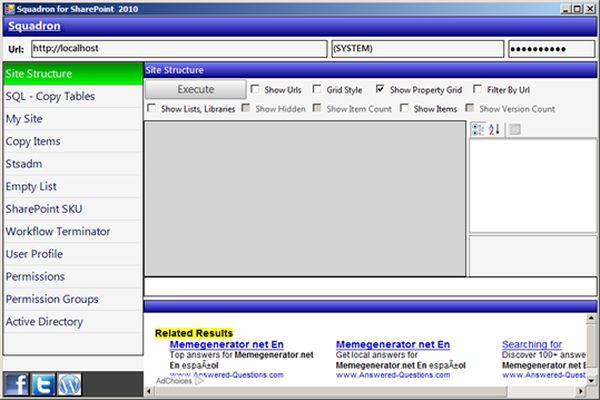This screenshot has height=400, width=600.
Task: Open the Facebook icon link
Action: point(17,384)
